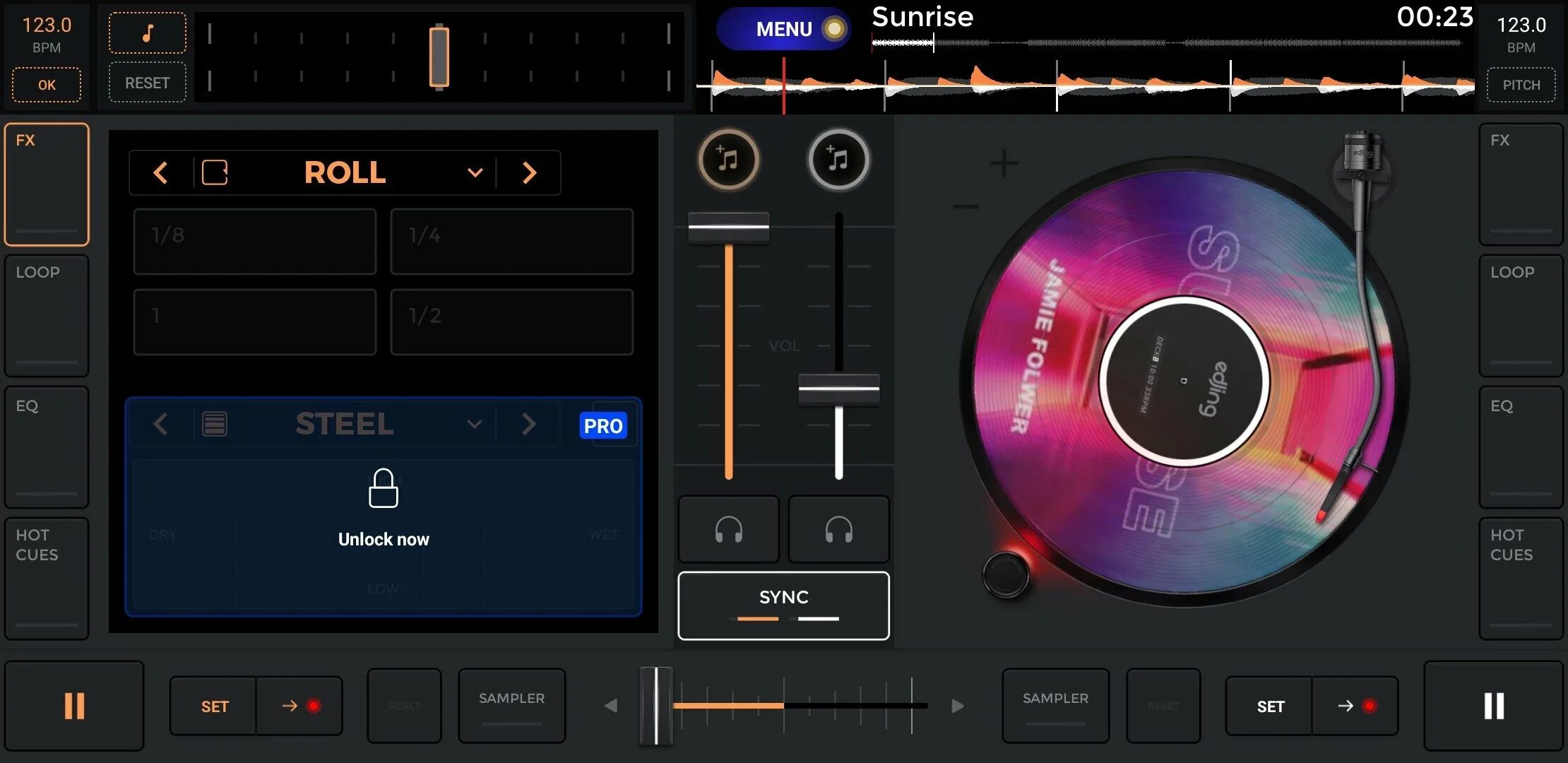Viewport: 1568px width, 763px height.
Task: Touch the Sunrise vinyl record
Action: pyautogui.click(x=1184, y=381)
